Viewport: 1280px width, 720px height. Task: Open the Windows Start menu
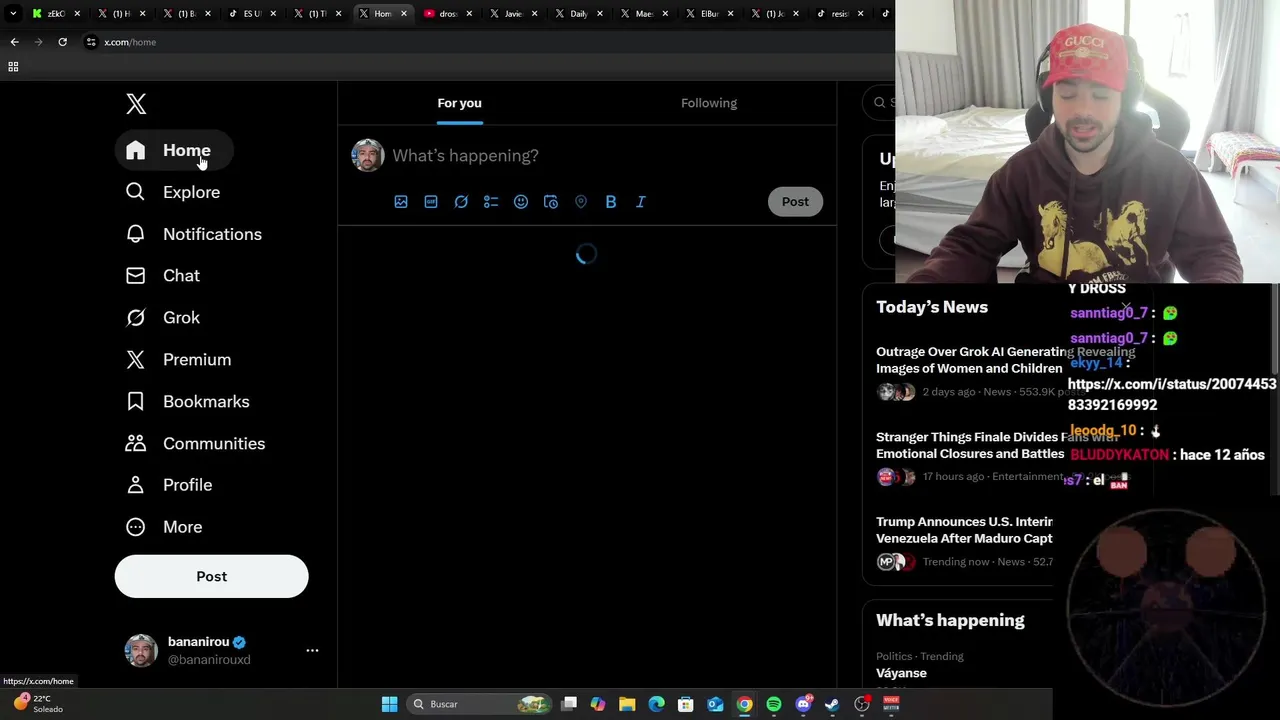click(389, 704)
